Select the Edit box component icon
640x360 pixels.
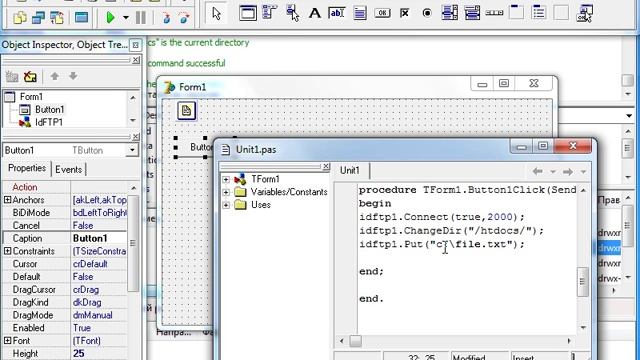[337, 13]
